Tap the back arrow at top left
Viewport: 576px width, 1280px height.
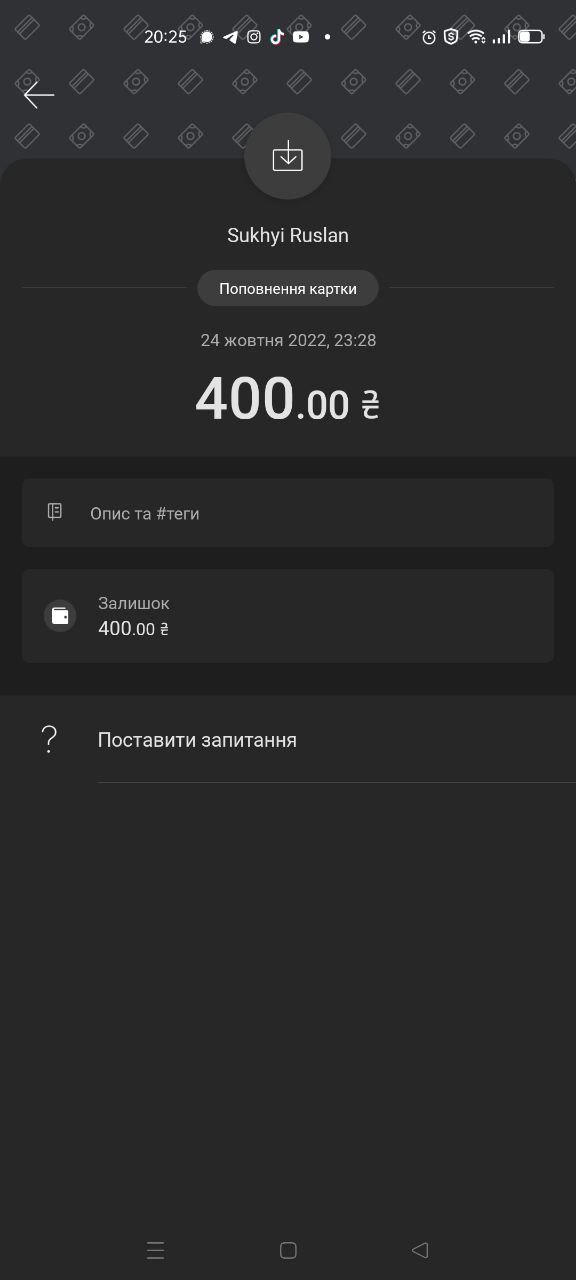pyautogui.click(x=38, y=95)
